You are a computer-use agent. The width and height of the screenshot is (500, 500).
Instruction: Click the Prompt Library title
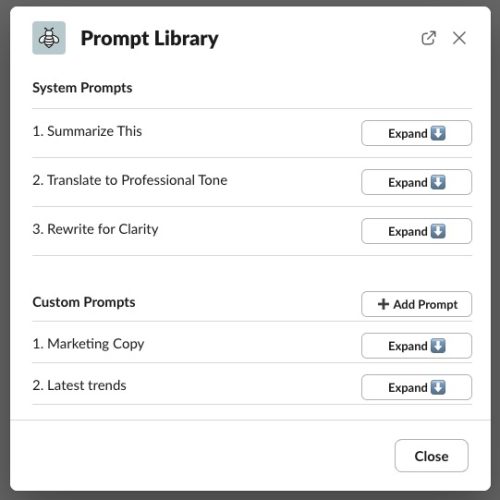coord(149,39)
